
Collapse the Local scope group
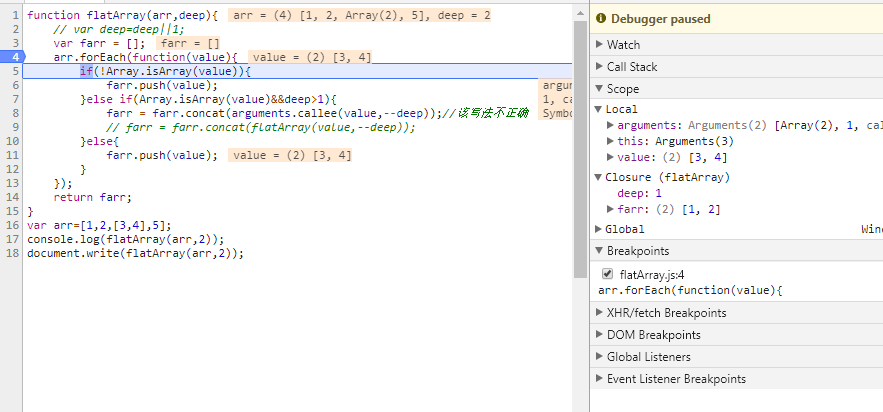599,109
